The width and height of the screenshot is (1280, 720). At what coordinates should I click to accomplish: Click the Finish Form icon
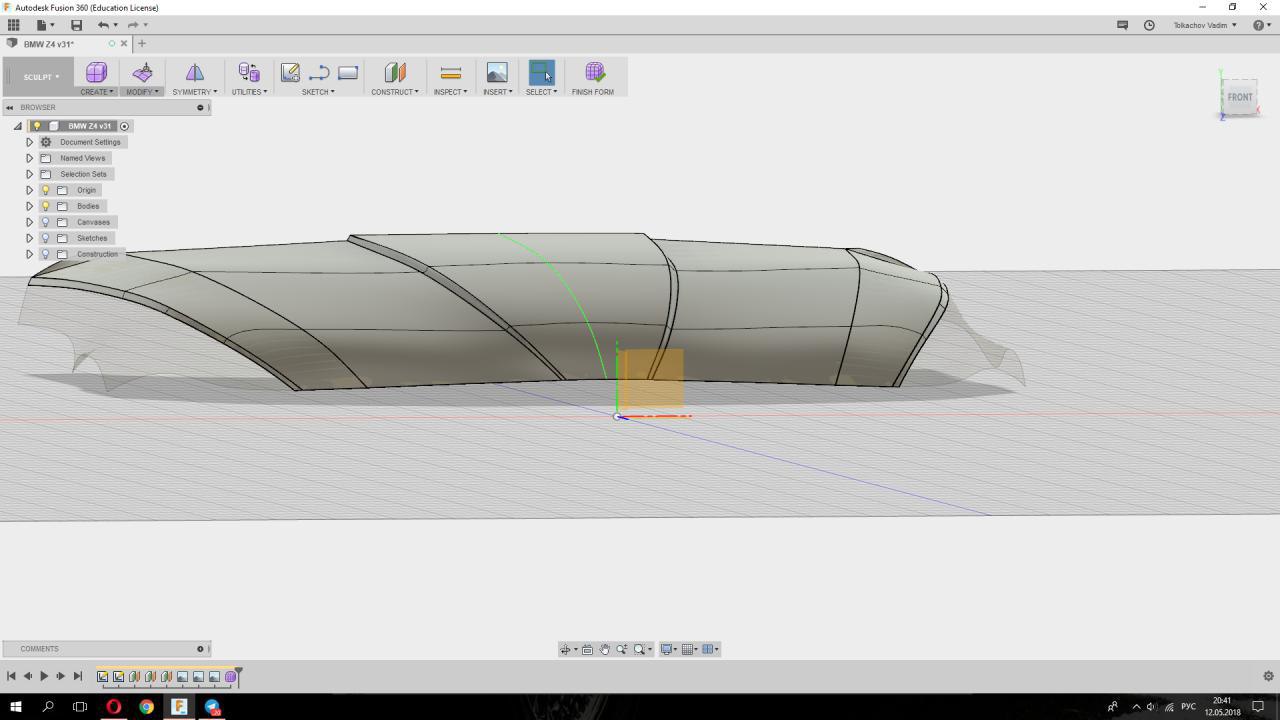point(594,72)
